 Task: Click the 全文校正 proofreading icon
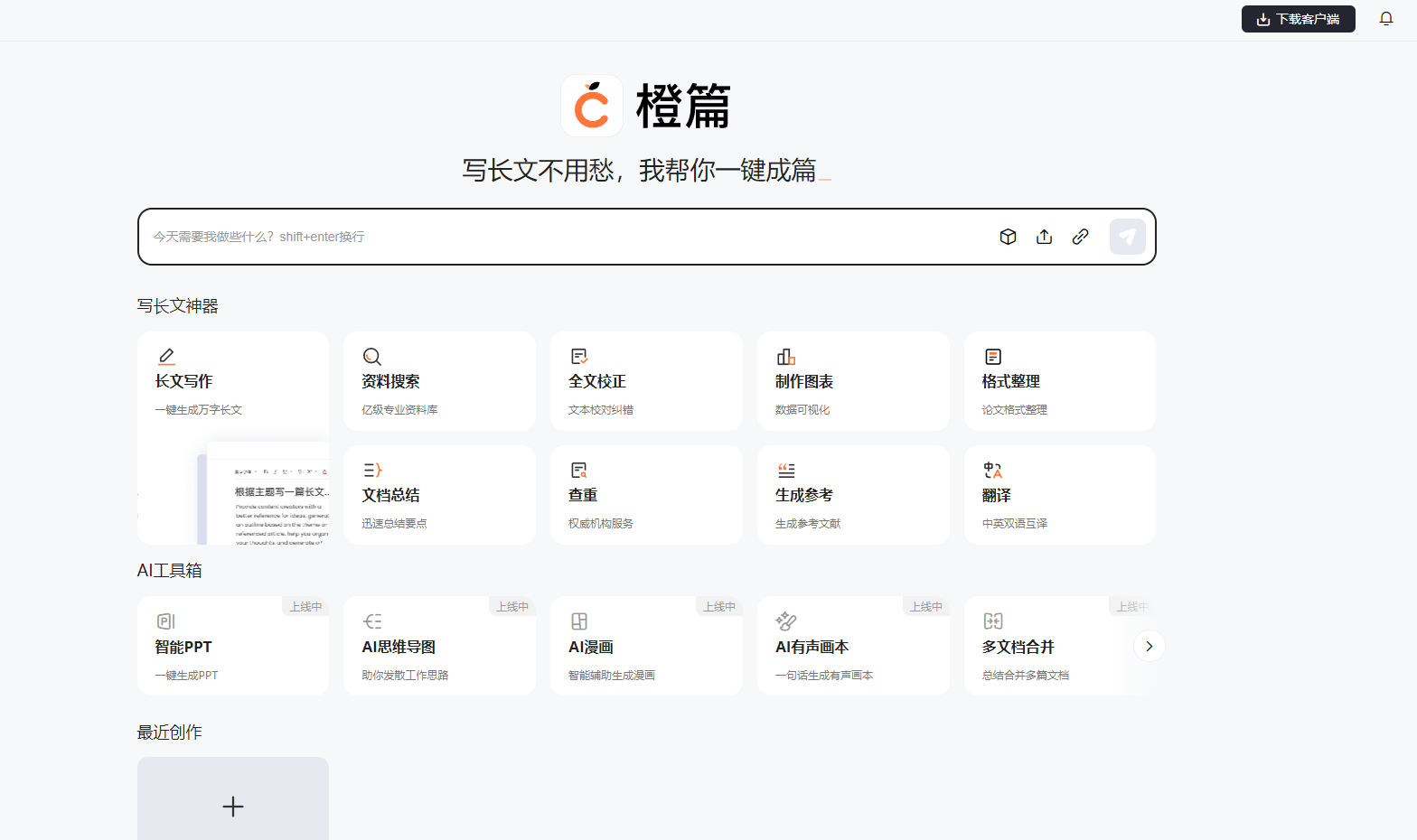coord(579,357)
